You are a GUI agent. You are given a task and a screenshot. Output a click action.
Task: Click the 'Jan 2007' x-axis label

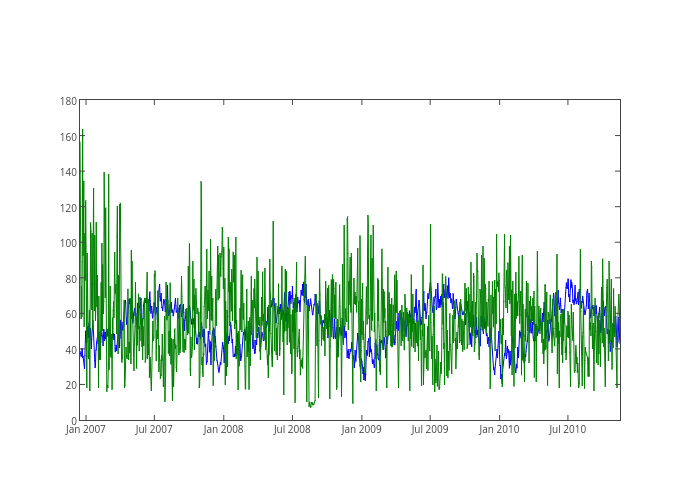[86, 429]
